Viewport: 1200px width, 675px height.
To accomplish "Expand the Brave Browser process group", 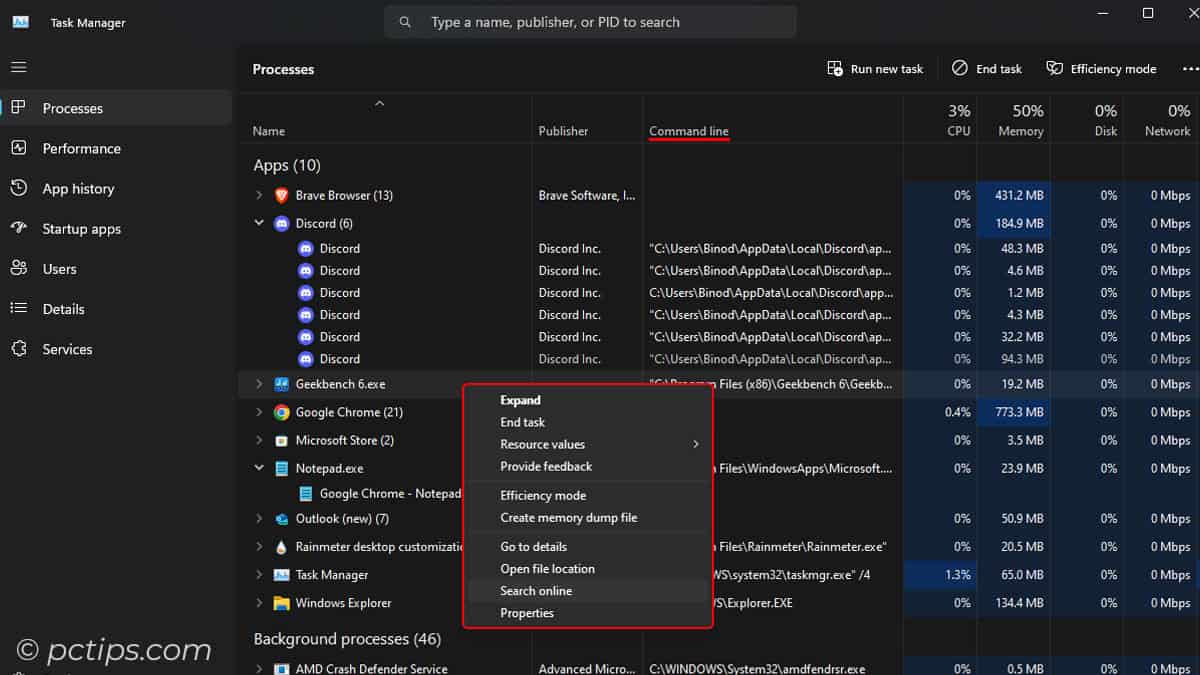I will coord(258,195).
